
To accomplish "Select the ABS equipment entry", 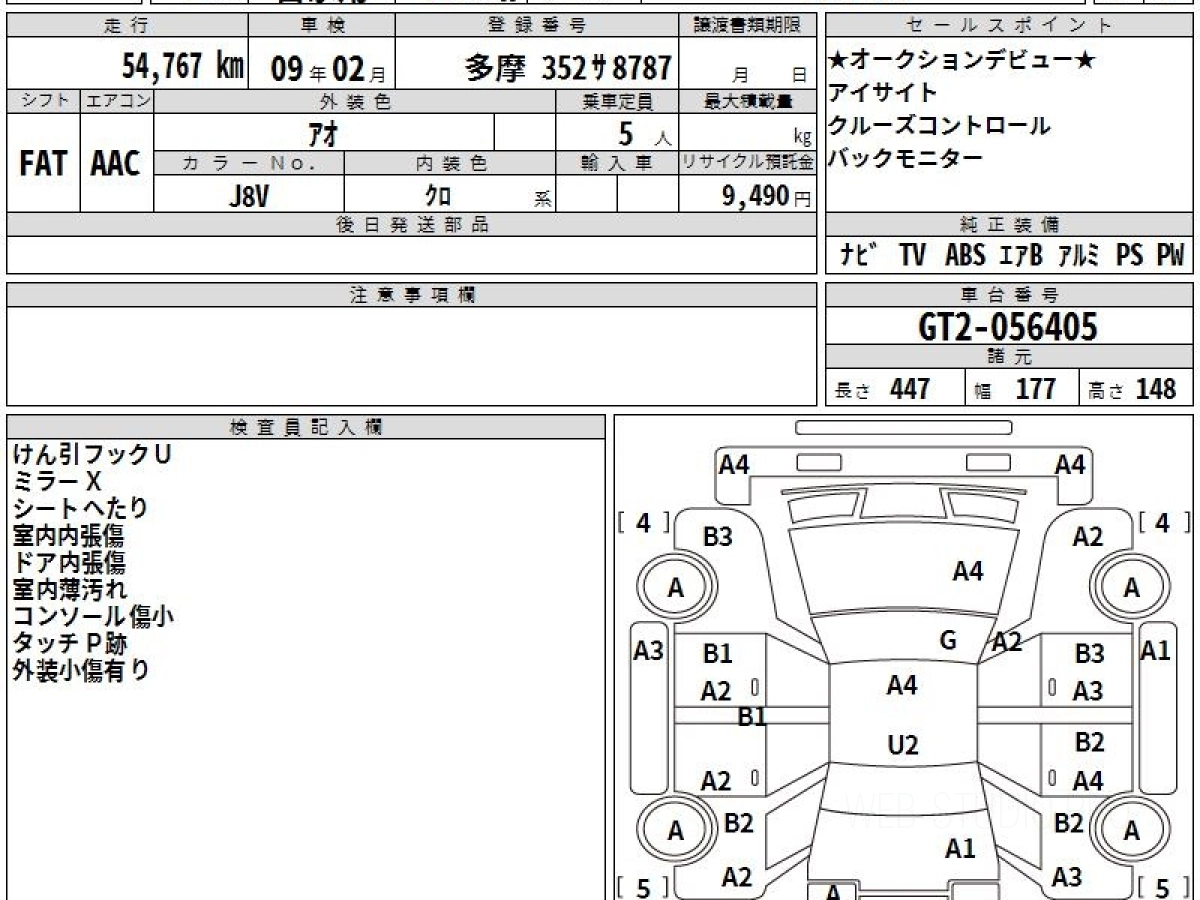I will [x=965, y=255].
